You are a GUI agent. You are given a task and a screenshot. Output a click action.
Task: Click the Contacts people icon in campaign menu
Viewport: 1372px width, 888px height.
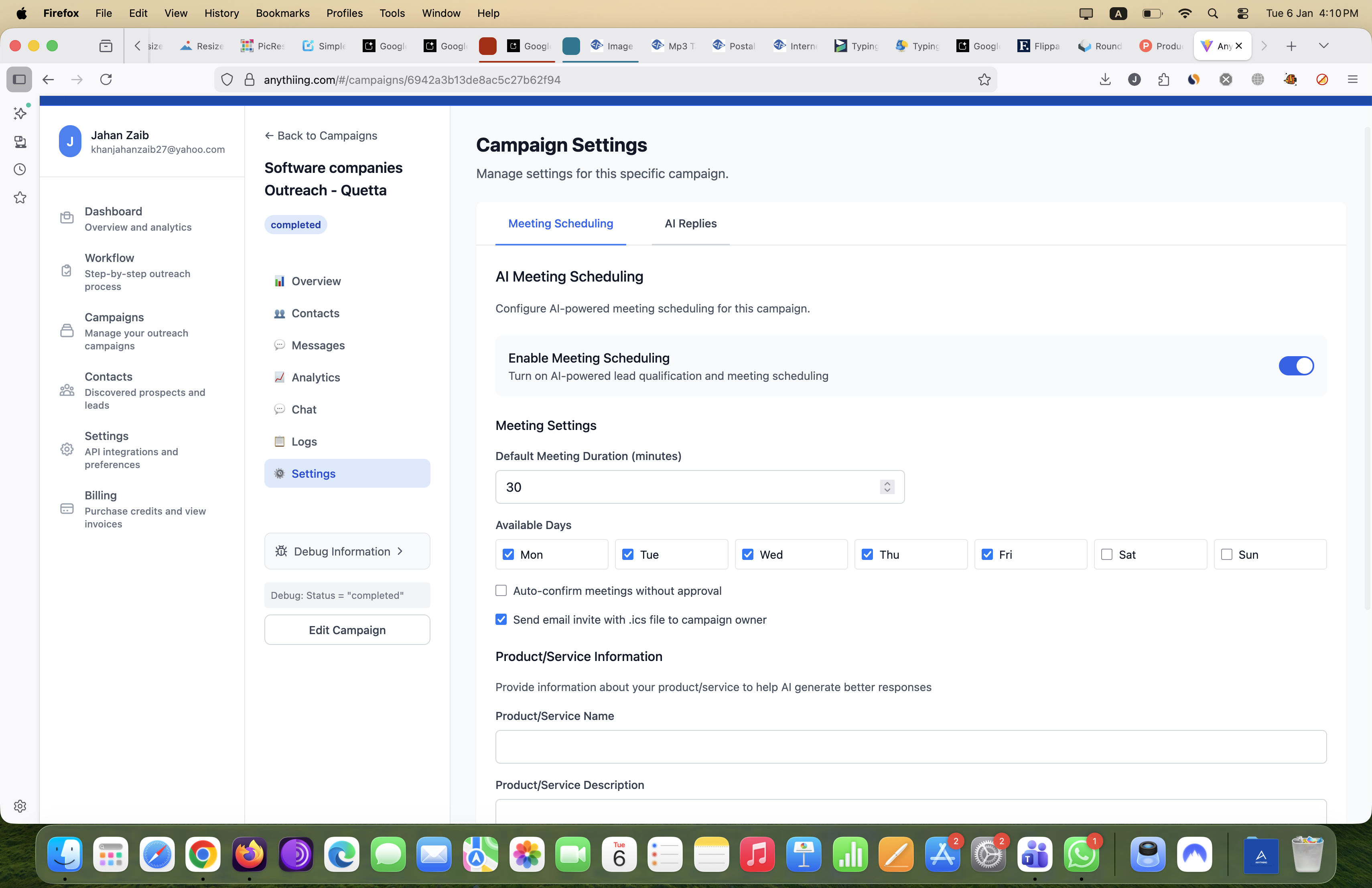280,314
